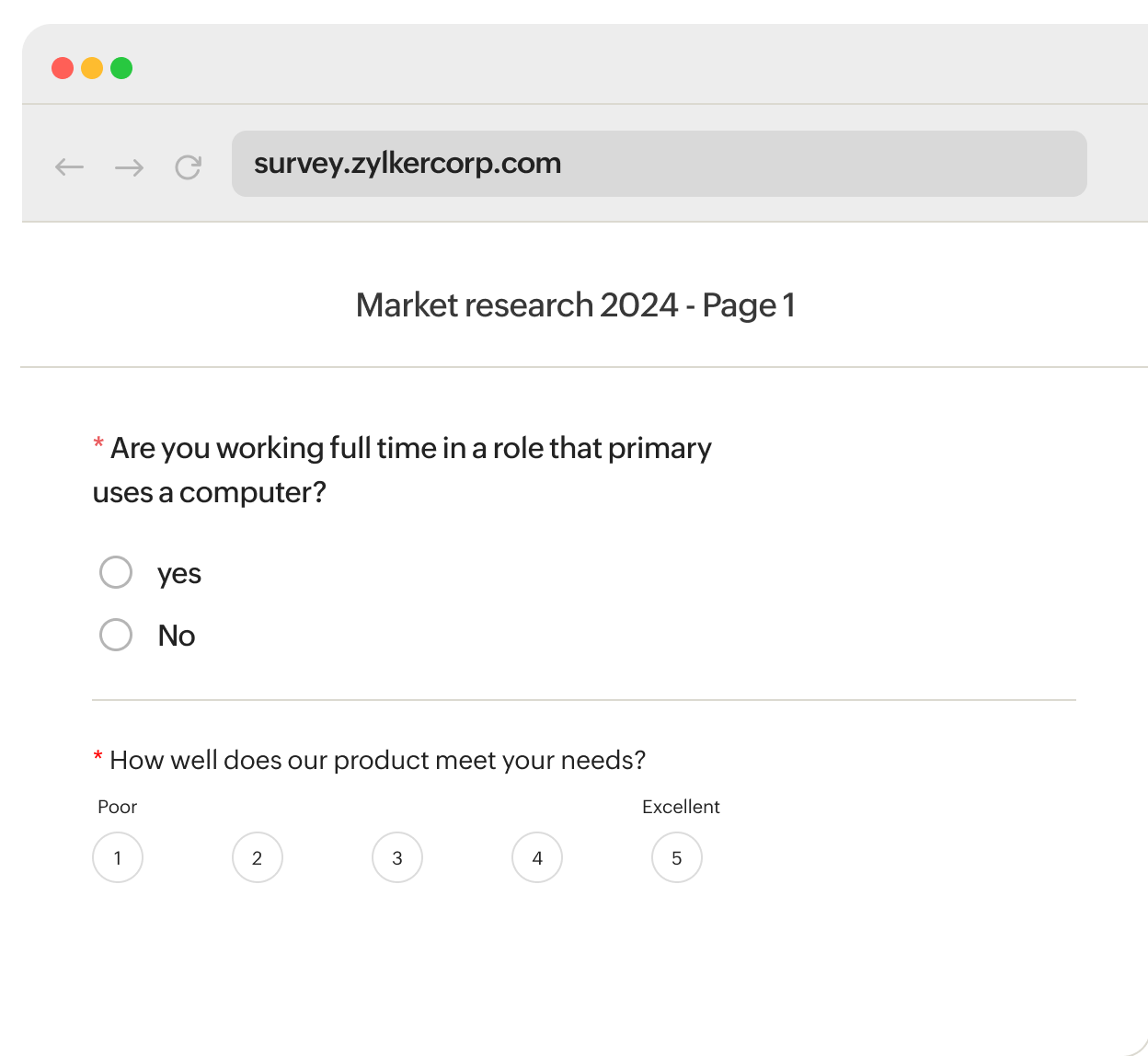Image resolution: width=1148 pixels, height=1056 pixels.
Task: Close the window with the red button
Action: click(x=63, y=68)
